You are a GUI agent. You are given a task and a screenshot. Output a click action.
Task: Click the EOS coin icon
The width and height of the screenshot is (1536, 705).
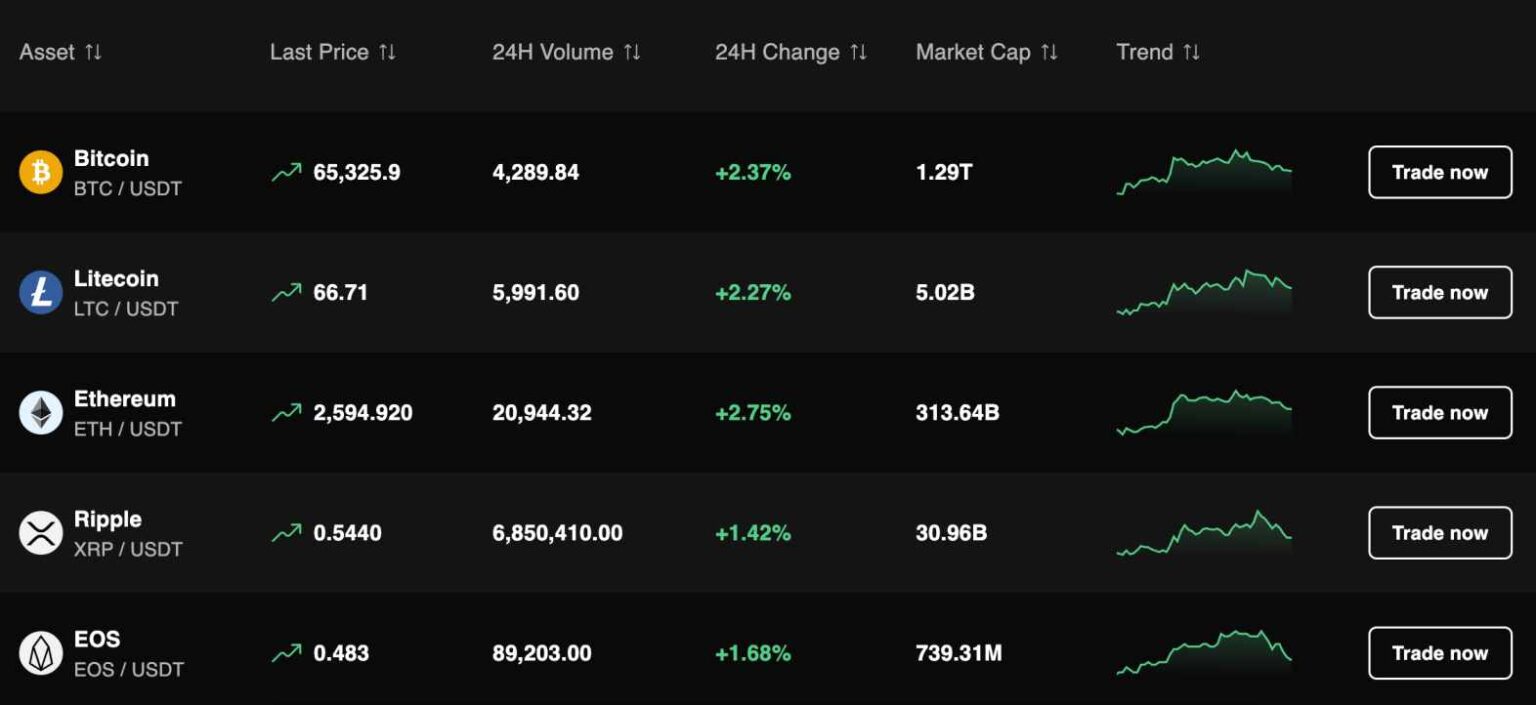pos(40,652)
